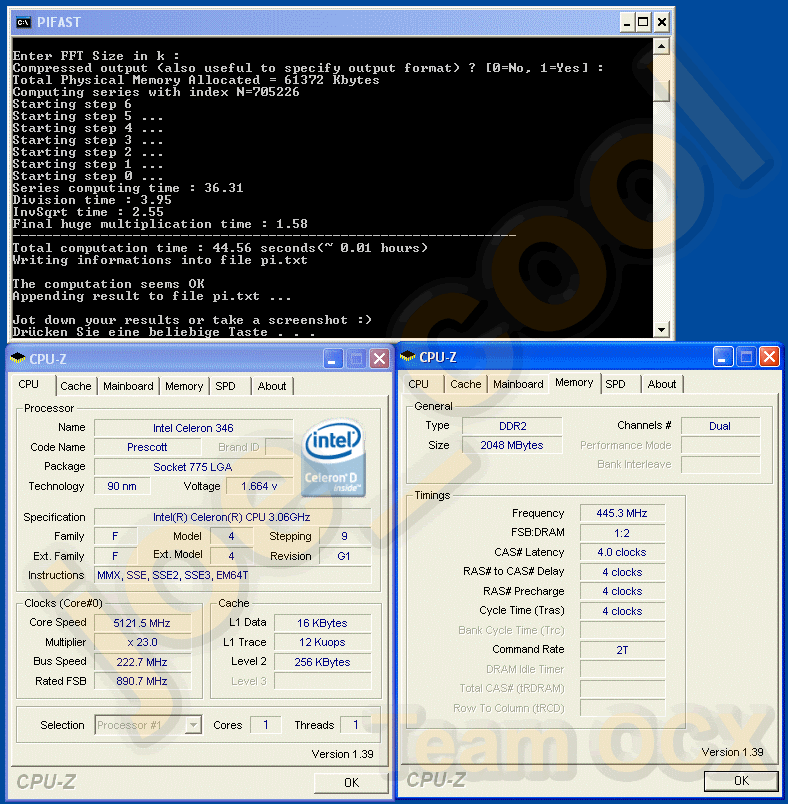
Task: Click Command Rate value 2T
Action: [622, 650]
